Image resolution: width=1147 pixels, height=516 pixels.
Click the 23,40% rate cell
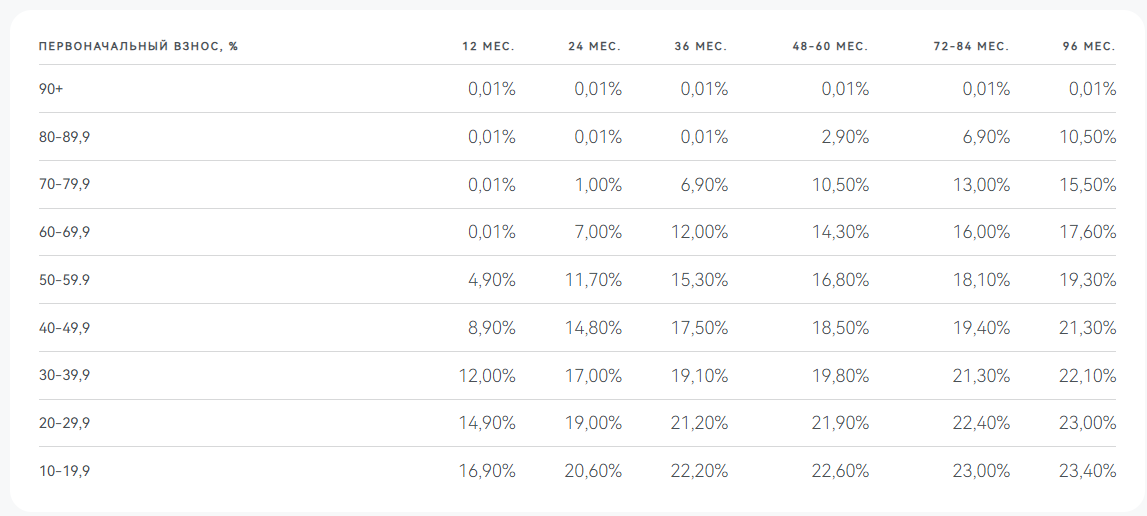(x=1087, y=471)
